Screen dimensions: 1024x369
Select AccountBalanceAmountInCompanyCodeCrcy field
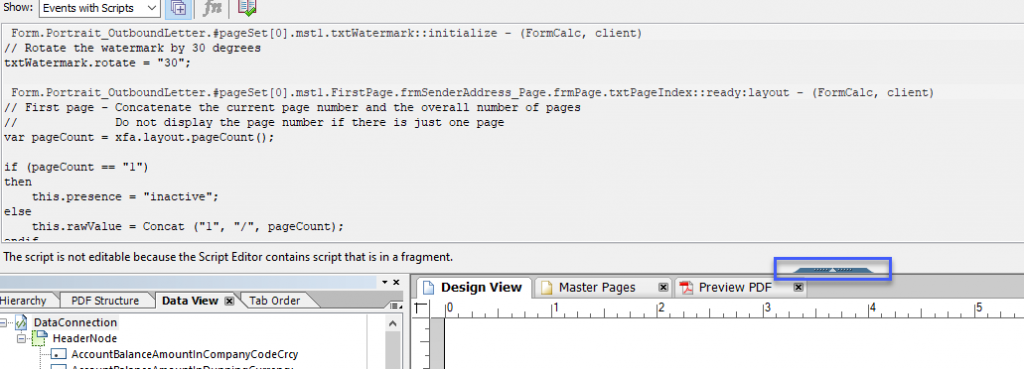(x=185, y=355)
